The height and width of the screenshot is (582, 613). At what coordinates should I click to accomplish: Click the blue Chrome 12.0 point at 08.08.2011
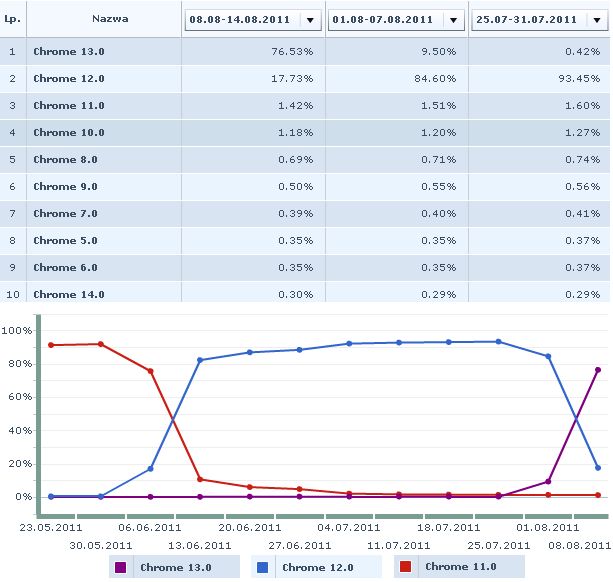pyautogui.click(x=598, y=467)
